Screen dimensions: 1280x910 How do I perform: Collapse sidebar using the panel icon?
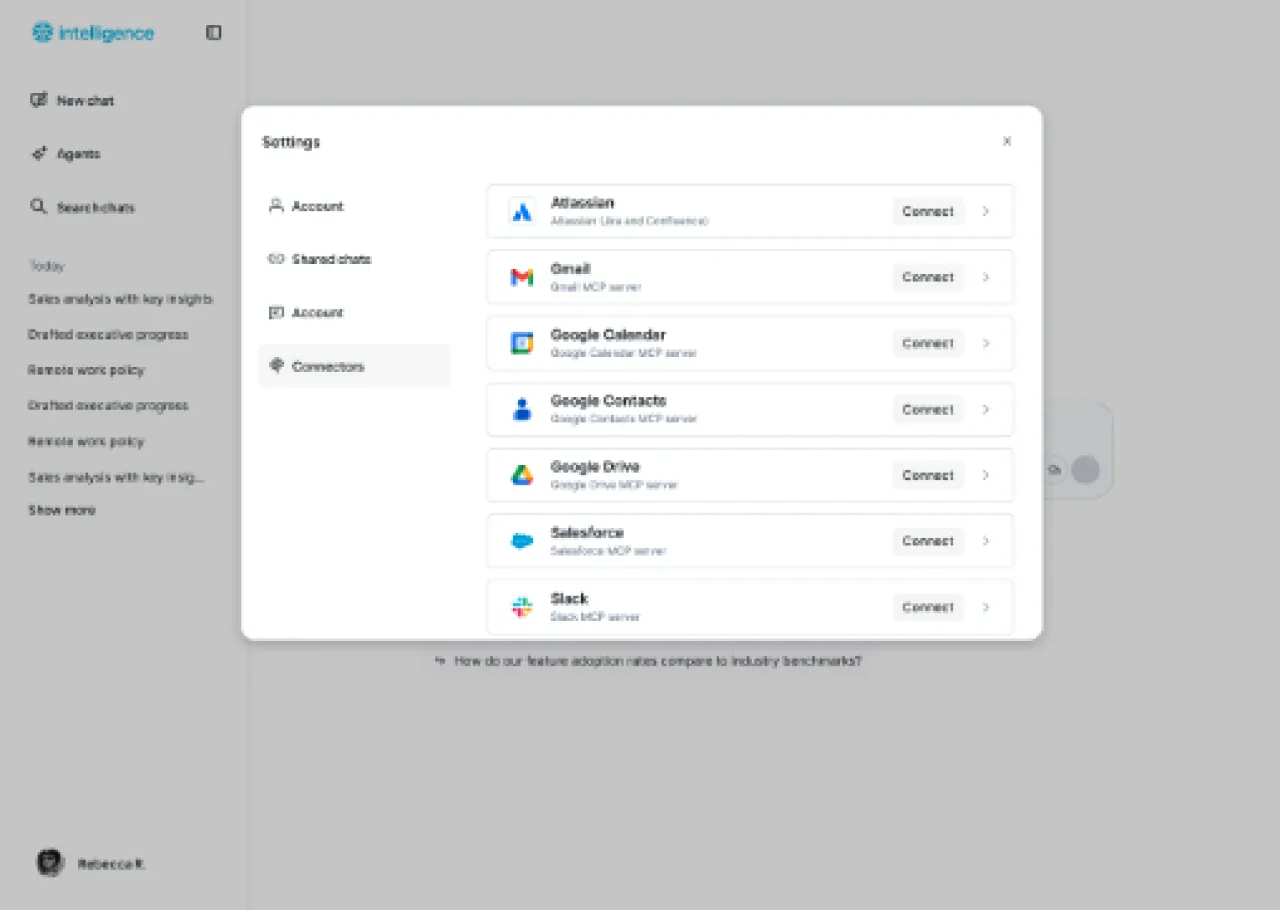(213, 33)
